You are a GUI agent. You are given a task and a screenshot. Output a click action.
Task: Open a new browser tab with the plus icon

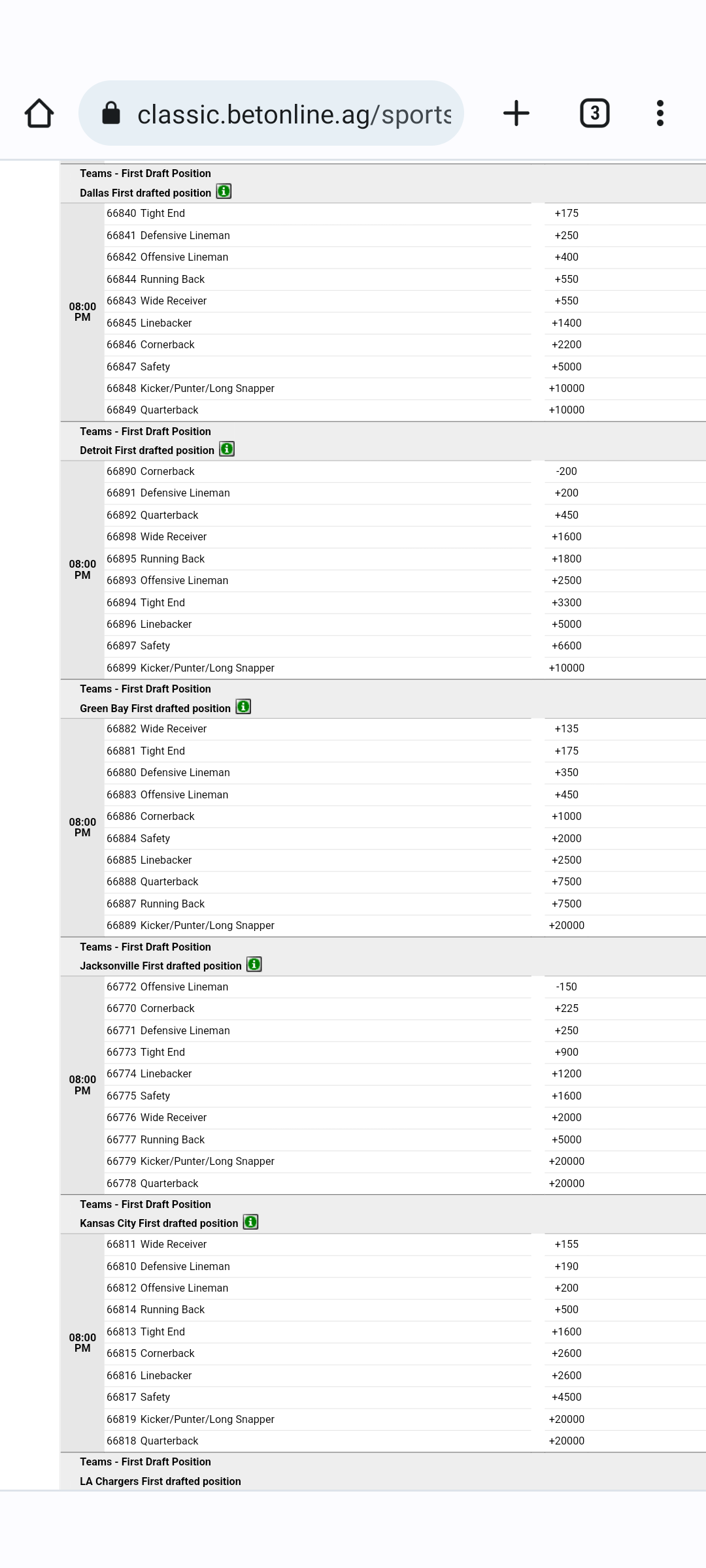click(516, 112)
